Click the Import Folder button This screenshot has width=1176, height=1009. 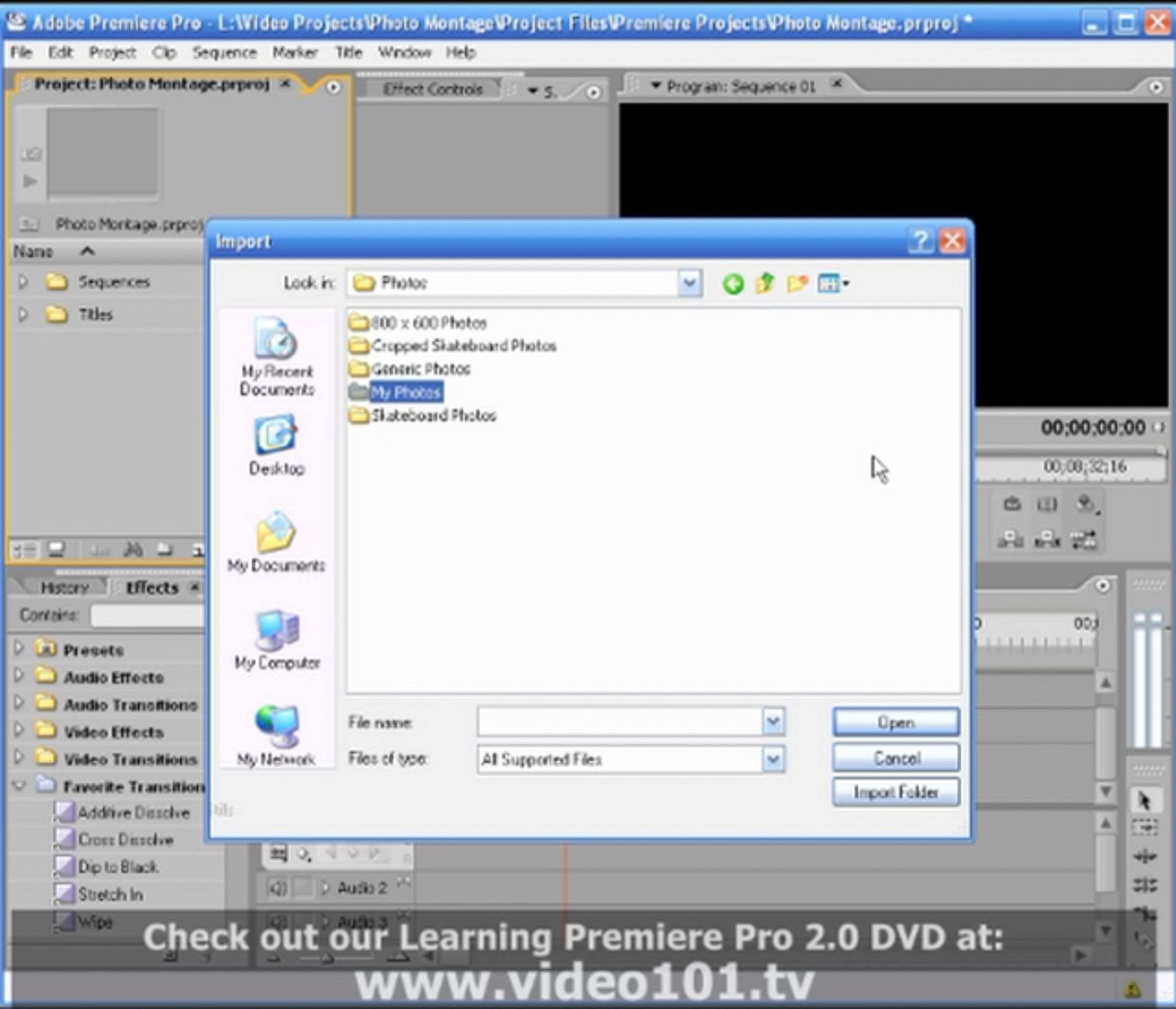pos(896,792)
